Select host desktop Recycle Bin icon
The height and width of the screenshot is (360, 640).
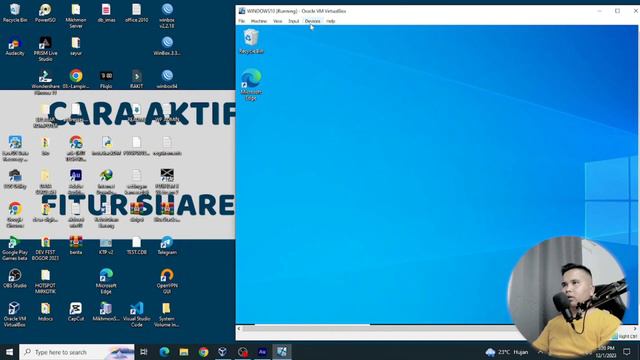tap(15, 13)
